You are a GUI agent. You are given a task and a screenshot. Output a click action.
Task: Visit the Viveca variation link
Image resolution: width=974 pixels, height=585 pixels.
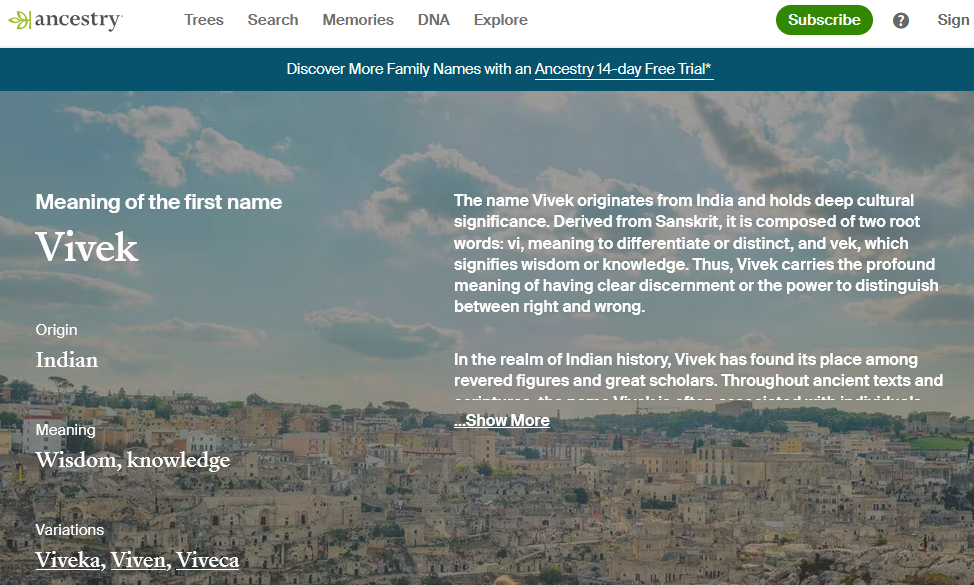[x=208, y=560]
